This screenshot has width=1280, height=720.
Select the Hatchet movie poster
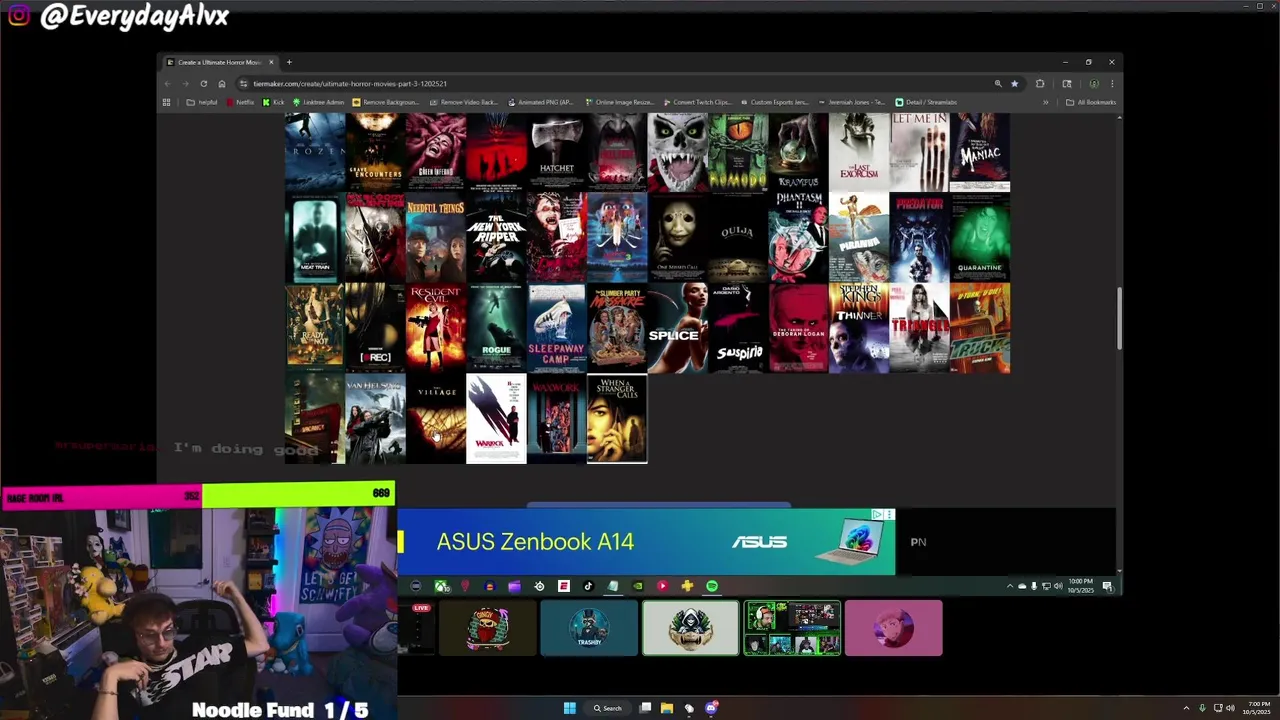click(x=557, y=152)
